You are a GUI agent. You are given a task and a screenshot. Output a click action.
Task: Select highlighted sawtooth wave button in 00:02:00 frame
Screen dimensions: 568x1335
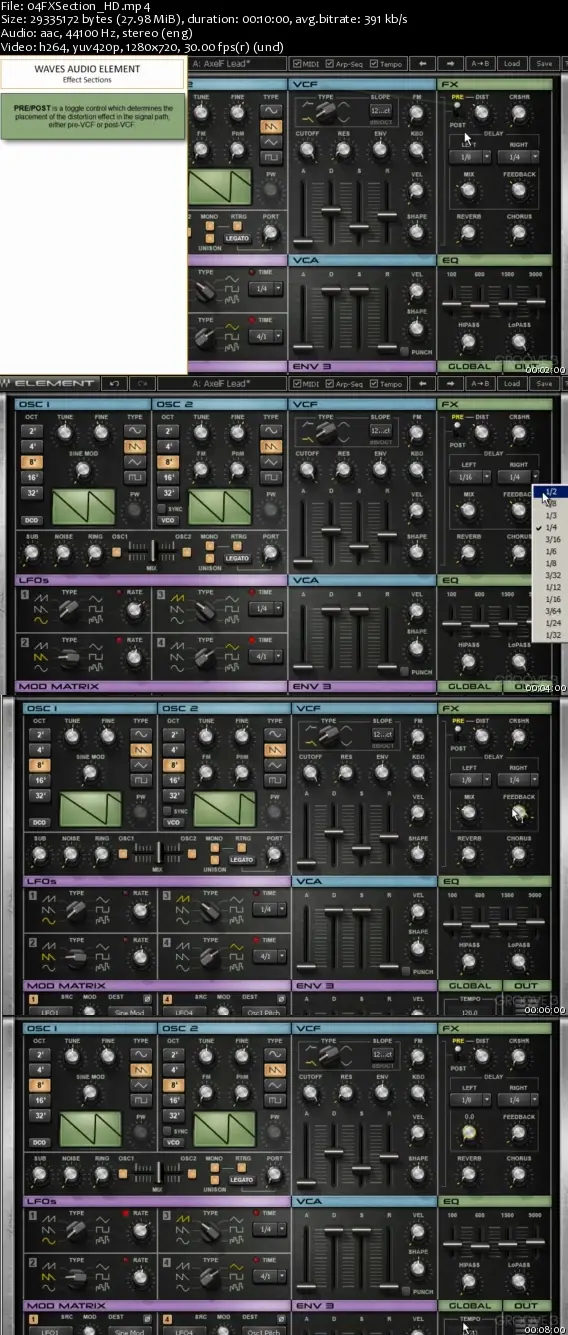271,127
